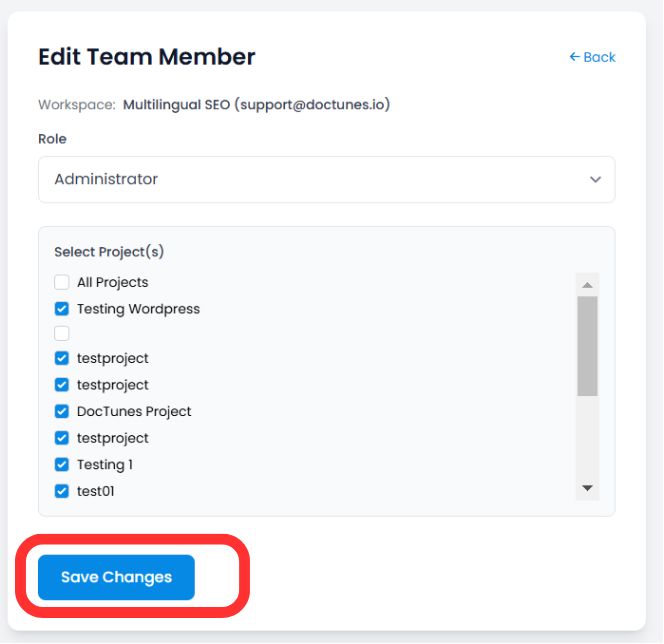Click the scrollbar track below the thumb
The image size is (664, 644).
click(x=587, y=436)
